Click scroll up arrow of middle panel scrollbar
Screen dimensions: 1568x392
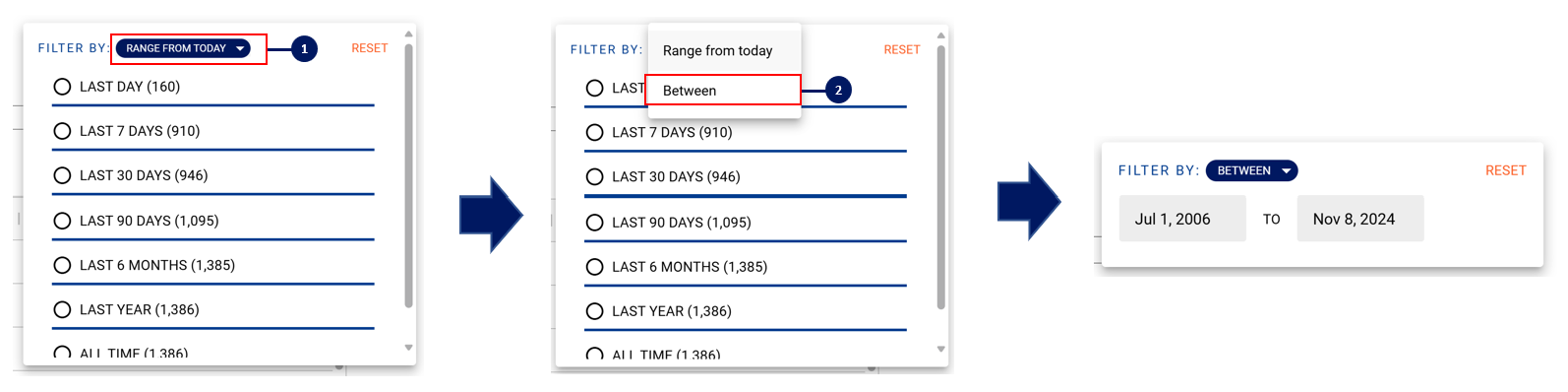click(x=940, y=35)
